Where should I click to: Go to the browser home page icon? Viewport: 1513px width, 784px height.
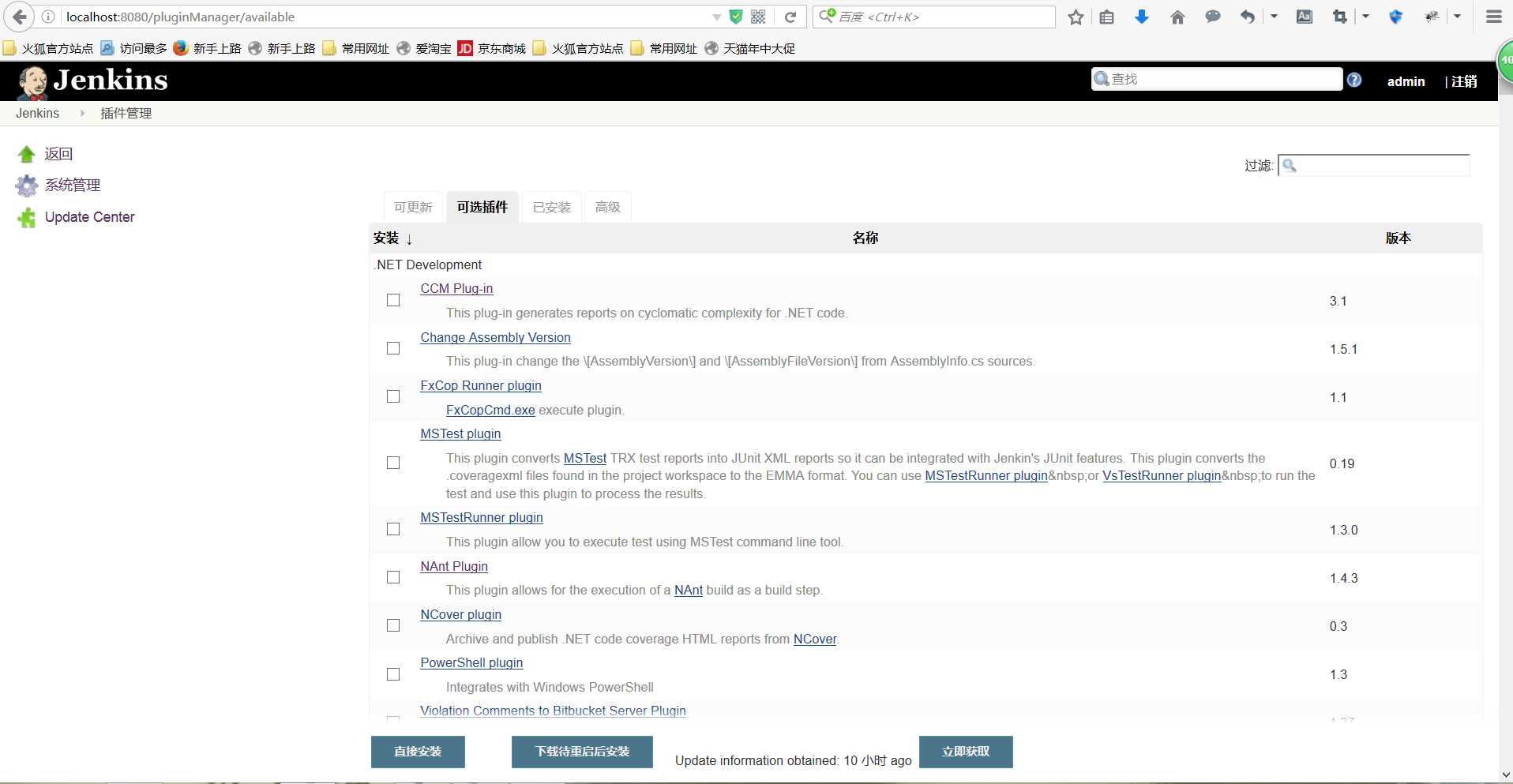pos(1177,17)
